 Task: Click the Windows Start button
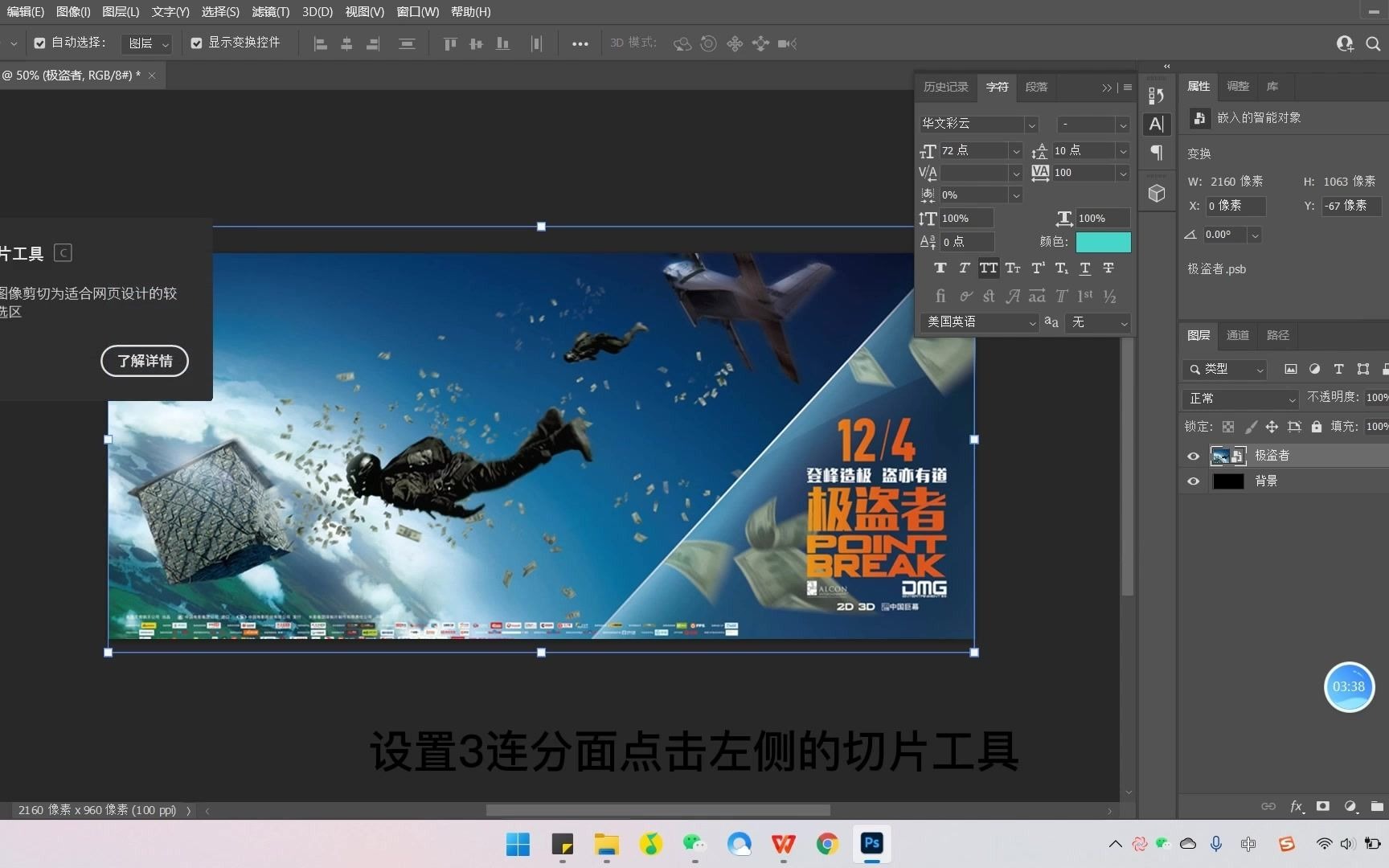[x=518, y=844]
